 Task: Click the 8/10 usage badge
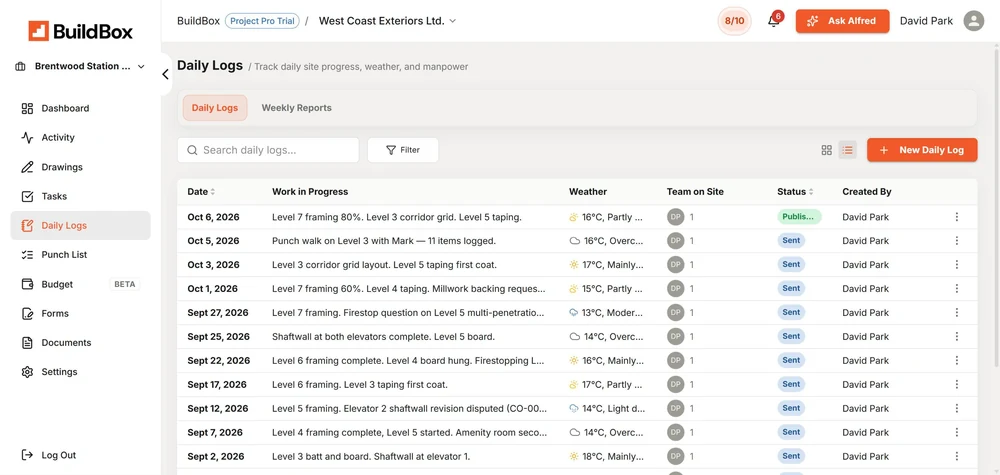click(x=734, y=21)
